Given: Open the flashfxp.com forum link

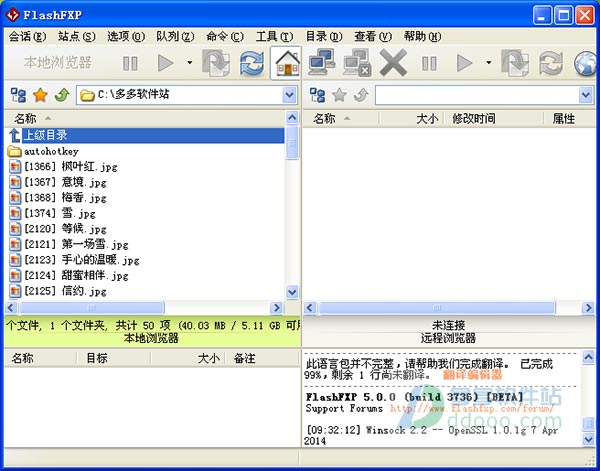Looking at the screenshot, I should [472, 408].
